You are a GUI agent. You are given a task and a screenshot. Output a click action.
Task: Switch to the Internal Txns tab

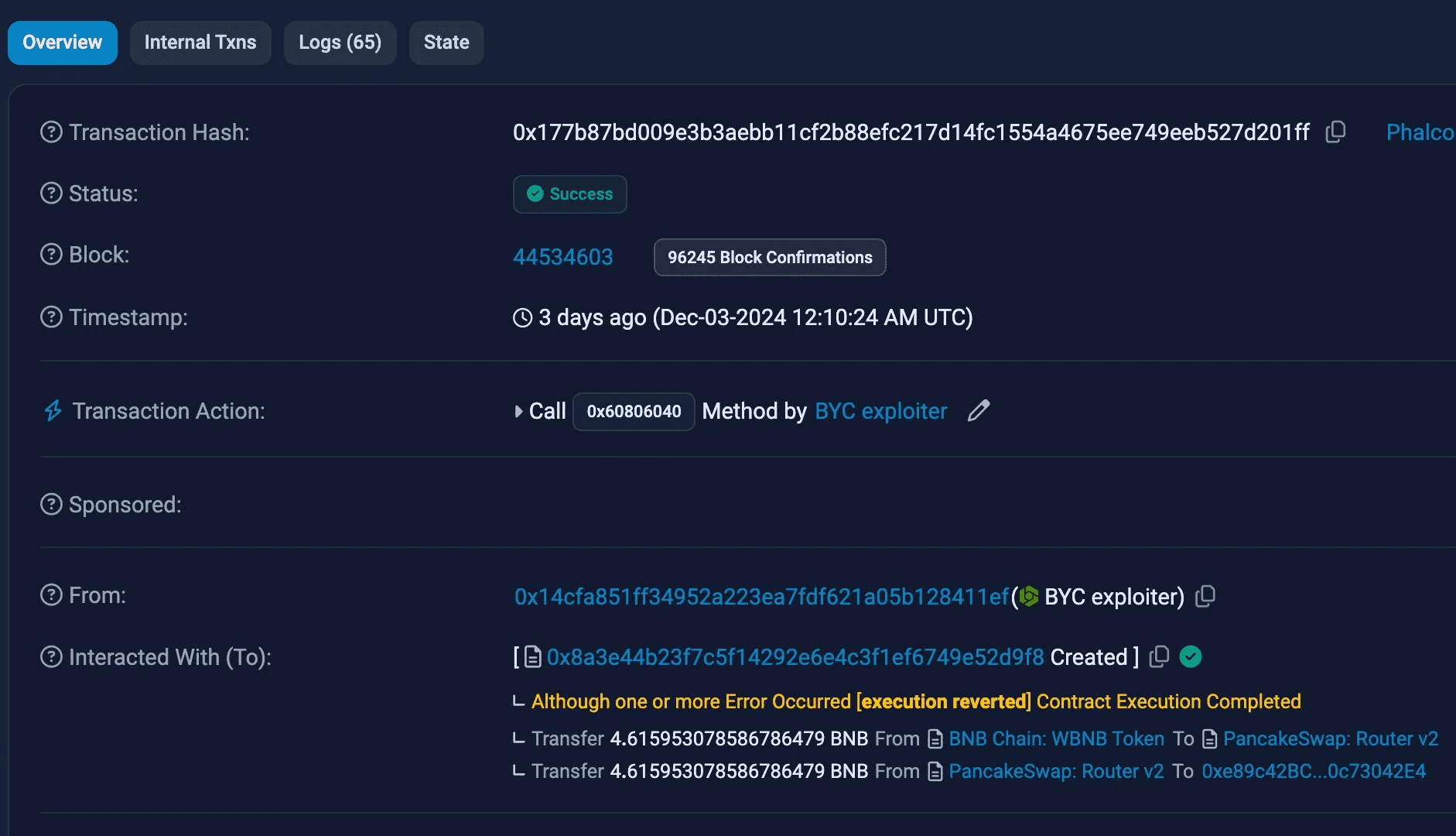[x=200, y=43]
